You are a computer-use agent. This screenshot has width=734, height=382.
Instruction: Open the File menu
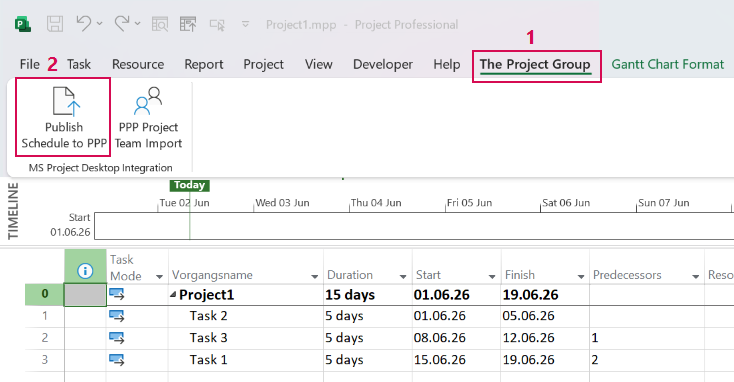coord(29,64)
